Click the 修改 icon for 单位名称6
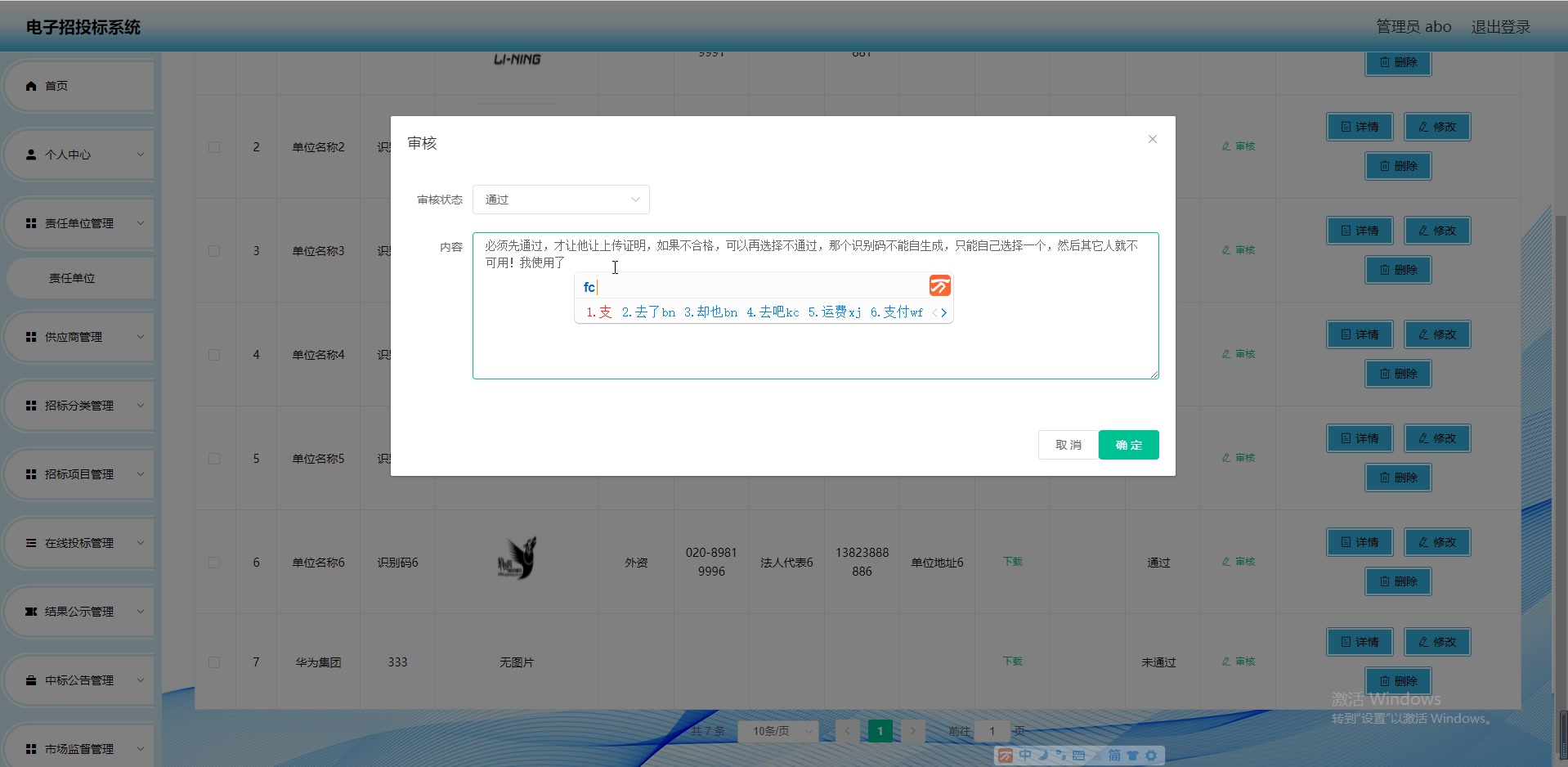Image resolution: width=1568 pixels, height=767 pixels. click(1436, 541)
